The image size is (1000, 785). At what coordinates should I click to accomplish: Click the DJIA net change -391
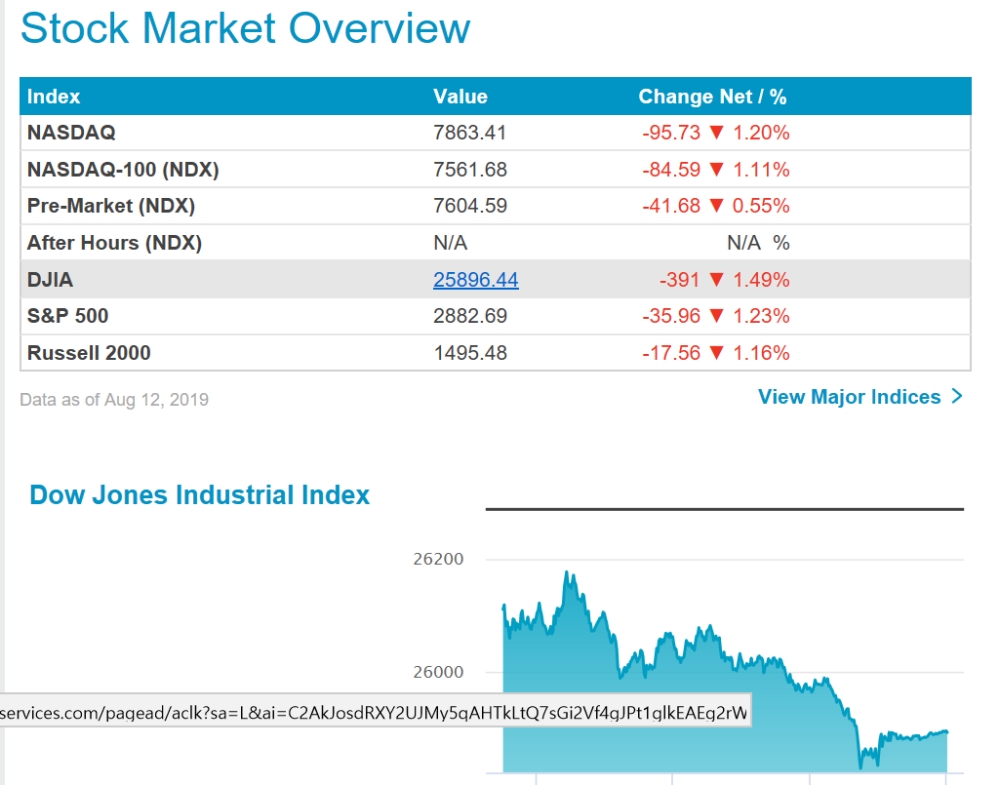coord(679,280)
